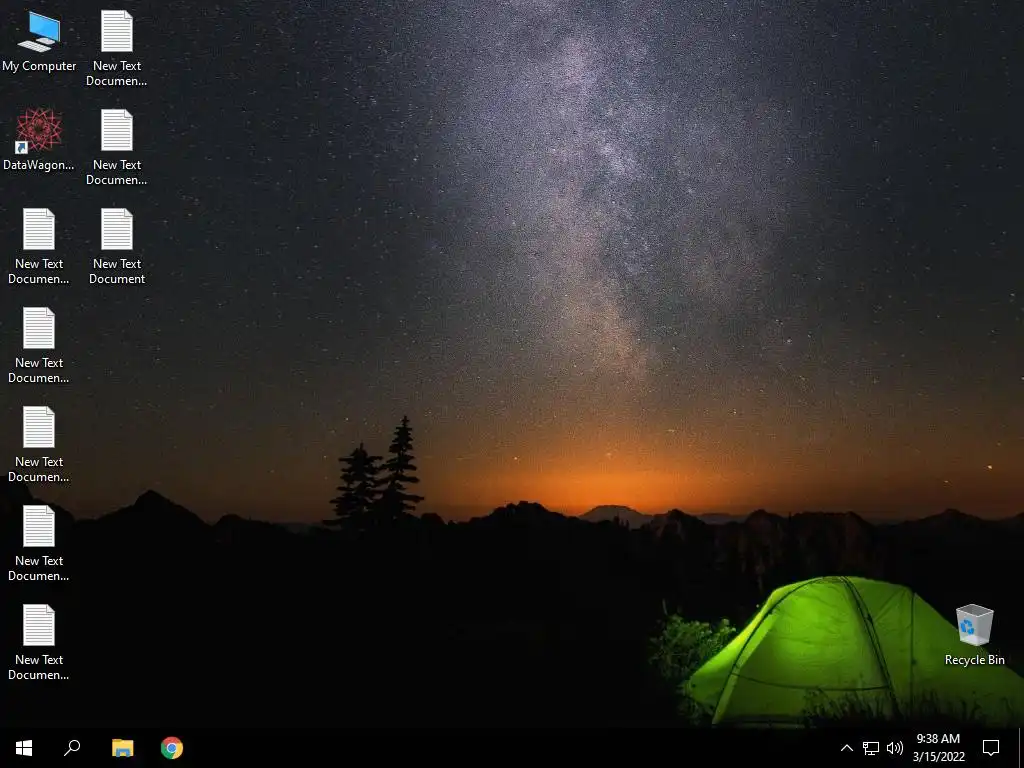Launch File Explorer from the taskbar
This screenshot has height=768, width=1024.
[122, 748]
